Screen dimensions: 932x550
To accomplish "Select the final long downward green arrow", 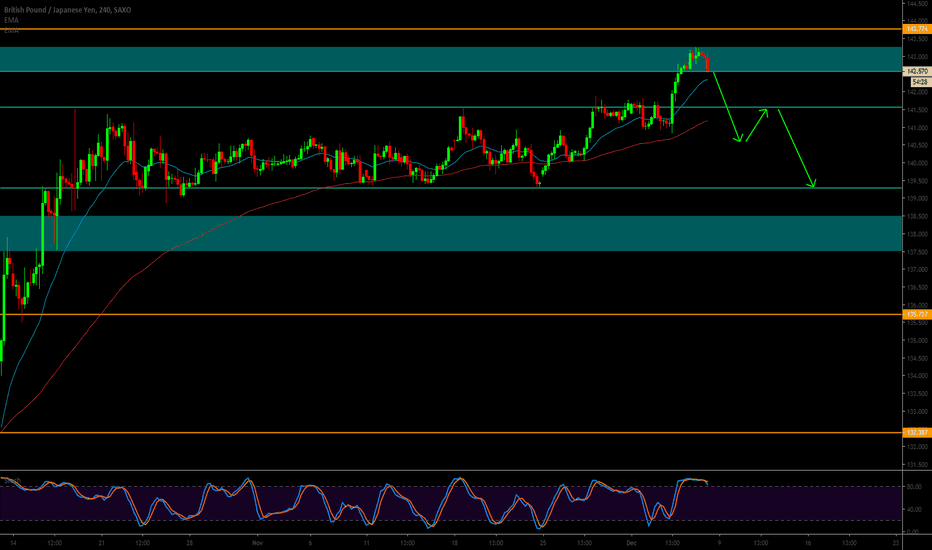I will tap(796, 148).
